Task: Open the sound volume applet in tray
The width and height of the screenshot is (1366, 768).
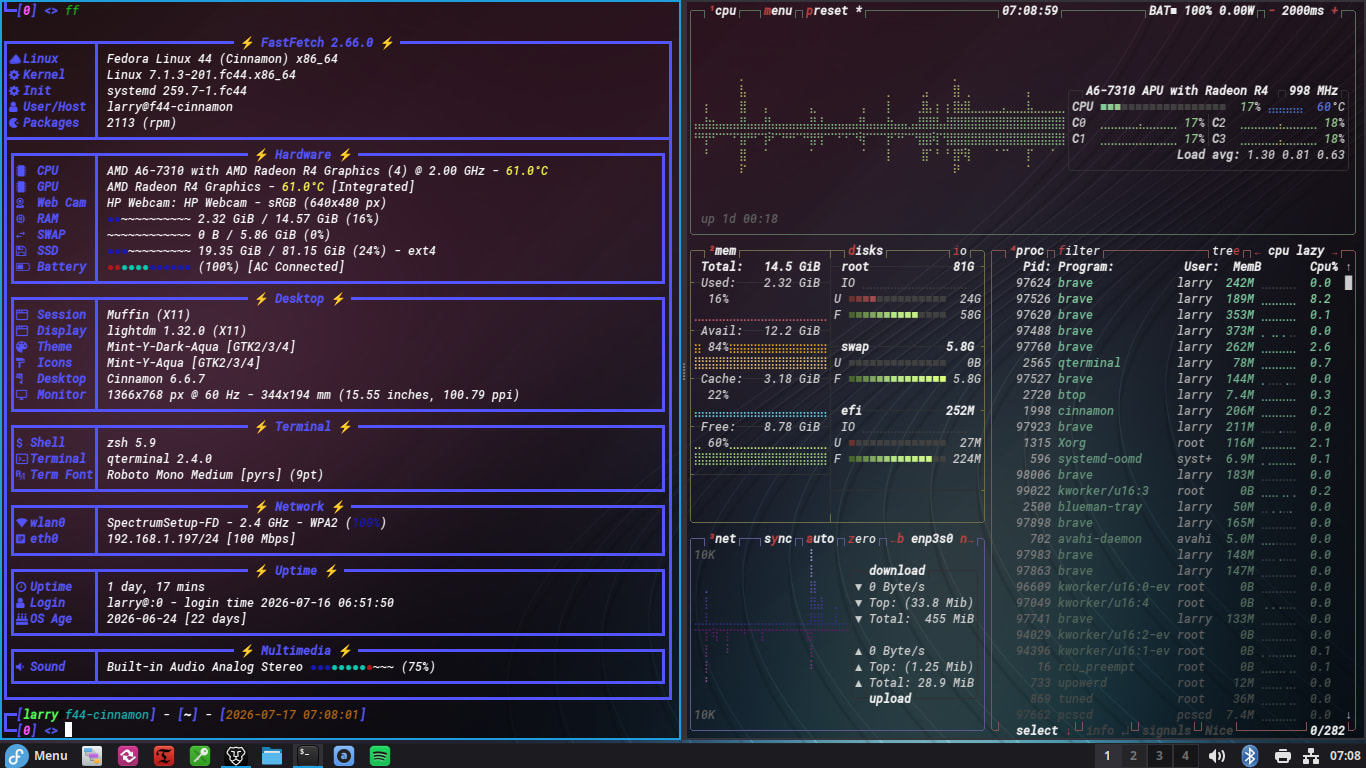Action: tap(1217, 756)
